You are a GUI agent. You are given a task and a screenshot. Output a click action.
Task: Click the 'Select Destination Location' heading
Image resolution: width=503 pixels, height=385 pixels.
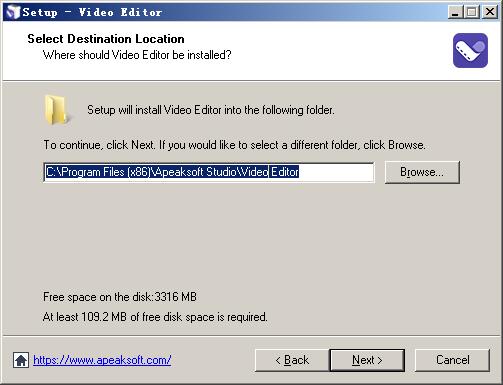[106, 39]
